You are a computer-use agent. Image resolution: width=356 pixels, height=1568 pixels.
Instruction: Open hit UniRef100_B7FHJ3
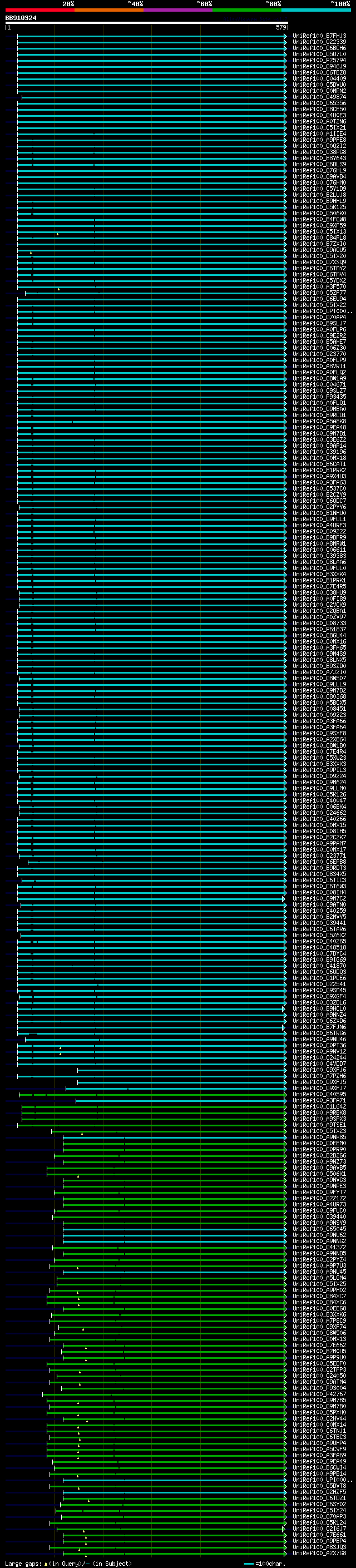pyautogui.click(x=319, y=36)
